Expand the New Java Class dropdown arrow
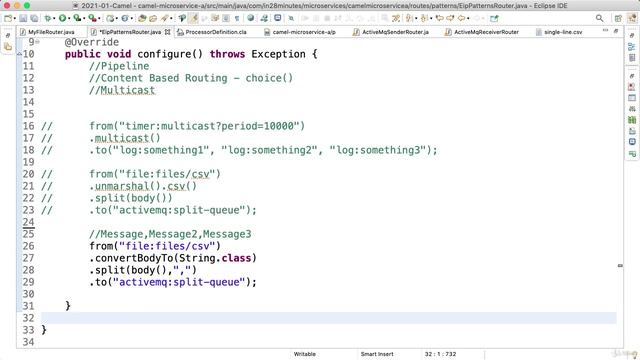The width and height of the screenshot is (640, 360). (x=131, y=18)
